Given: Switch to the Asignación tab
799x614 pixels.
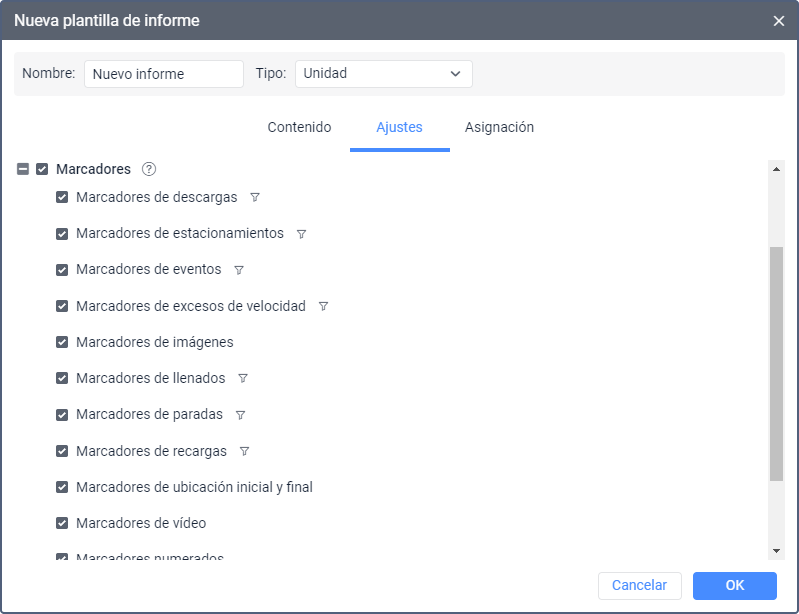Looking at the screenshot, I should point(499,128).
